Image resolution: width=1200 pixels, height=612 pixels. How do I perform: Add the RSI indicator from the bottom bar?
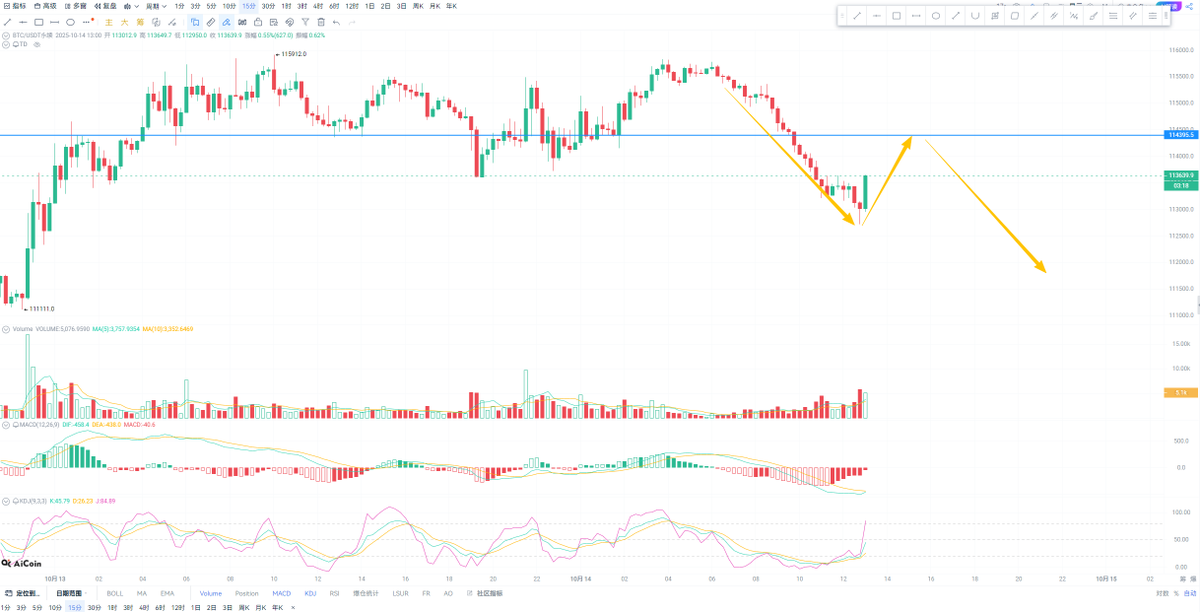pos(334,593)
